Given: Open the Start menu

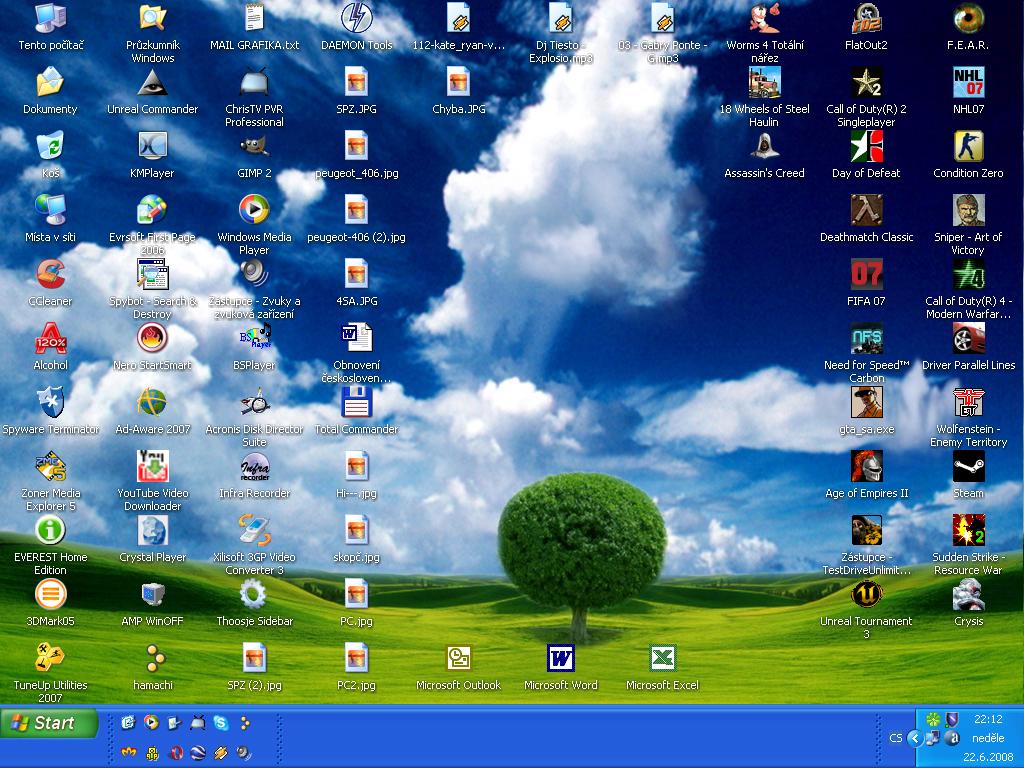Looking at the screenshot, I should 48,723.
